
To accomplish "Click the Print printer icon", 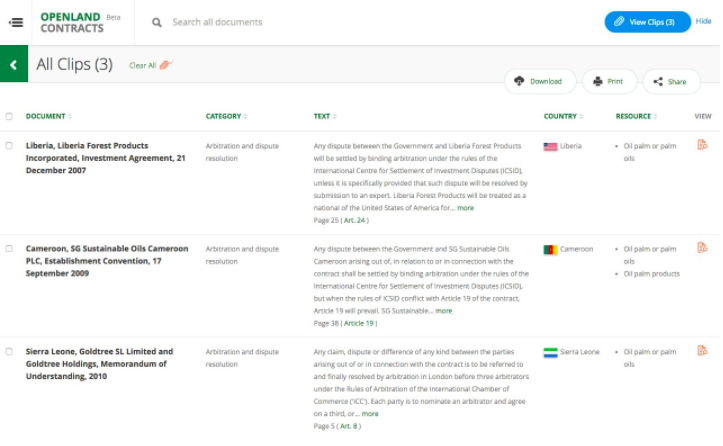I will click(598, 82).
